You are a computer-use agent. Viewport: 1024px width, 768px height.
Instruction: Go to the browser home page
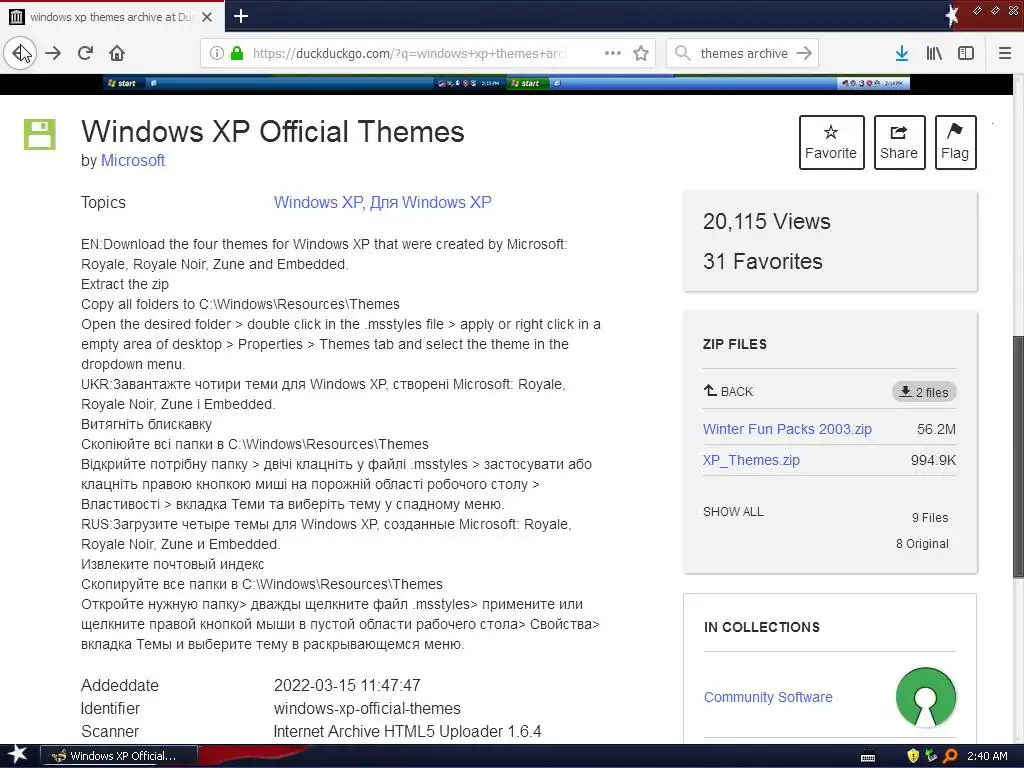click(117, 54)
